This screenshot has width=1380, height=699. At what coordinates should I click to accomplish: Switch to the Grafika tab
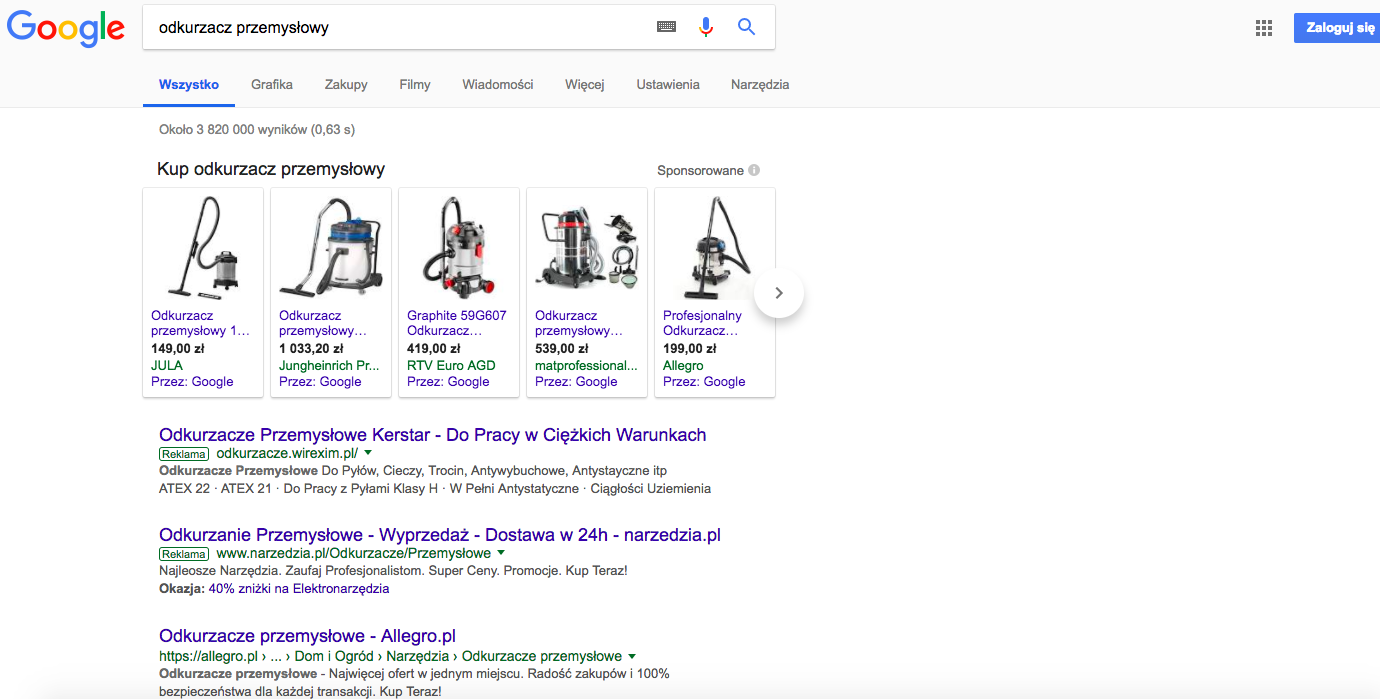(272, 85)
